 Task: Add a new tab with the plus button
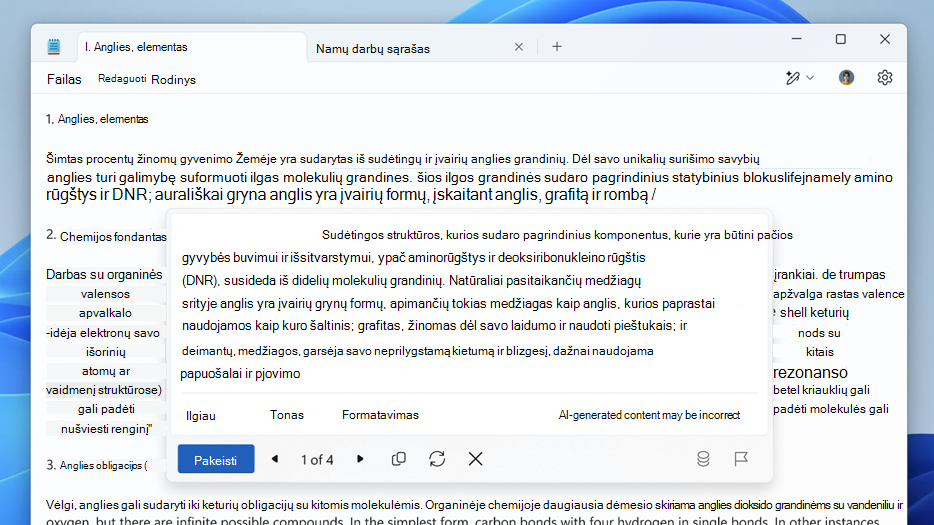click(x=557, y=46)
